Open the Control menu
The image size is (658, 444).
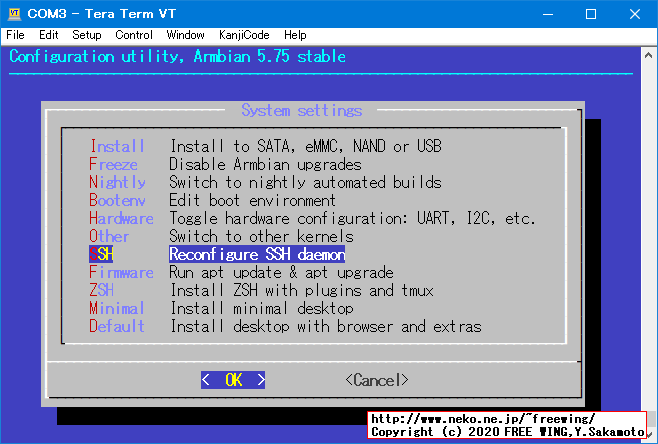(134, 35)
